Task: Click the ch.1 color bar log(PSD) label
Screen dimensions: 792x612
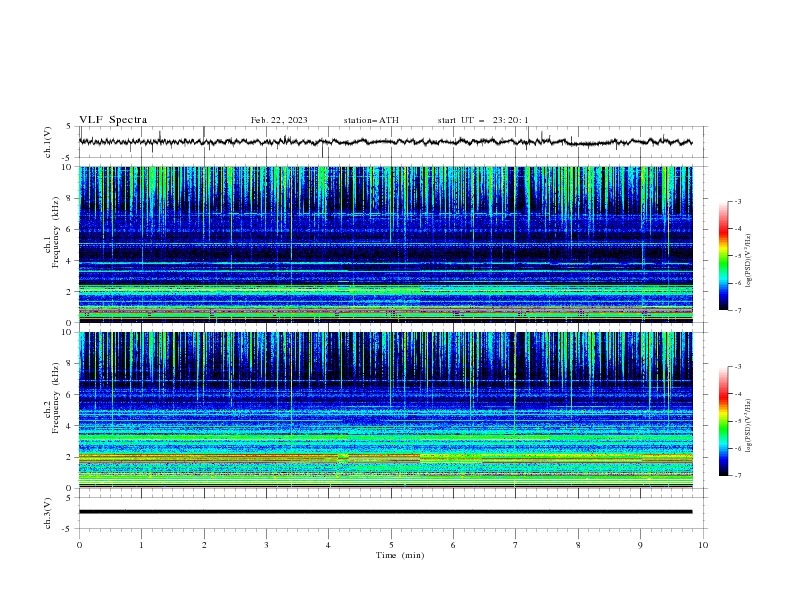Action: coord(749,261)
